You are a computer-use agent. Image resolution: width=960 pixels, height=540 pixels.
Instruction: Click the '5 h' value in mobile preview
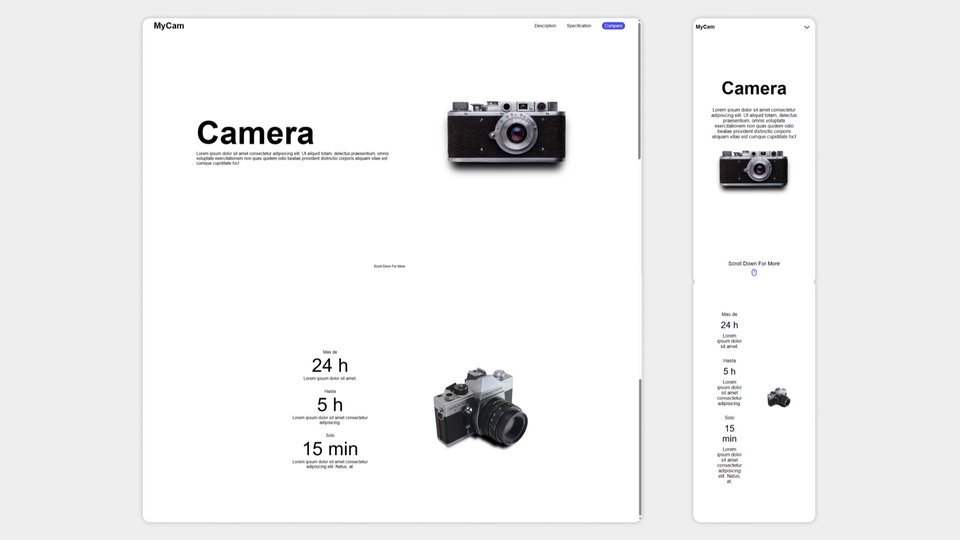[729, 372]
